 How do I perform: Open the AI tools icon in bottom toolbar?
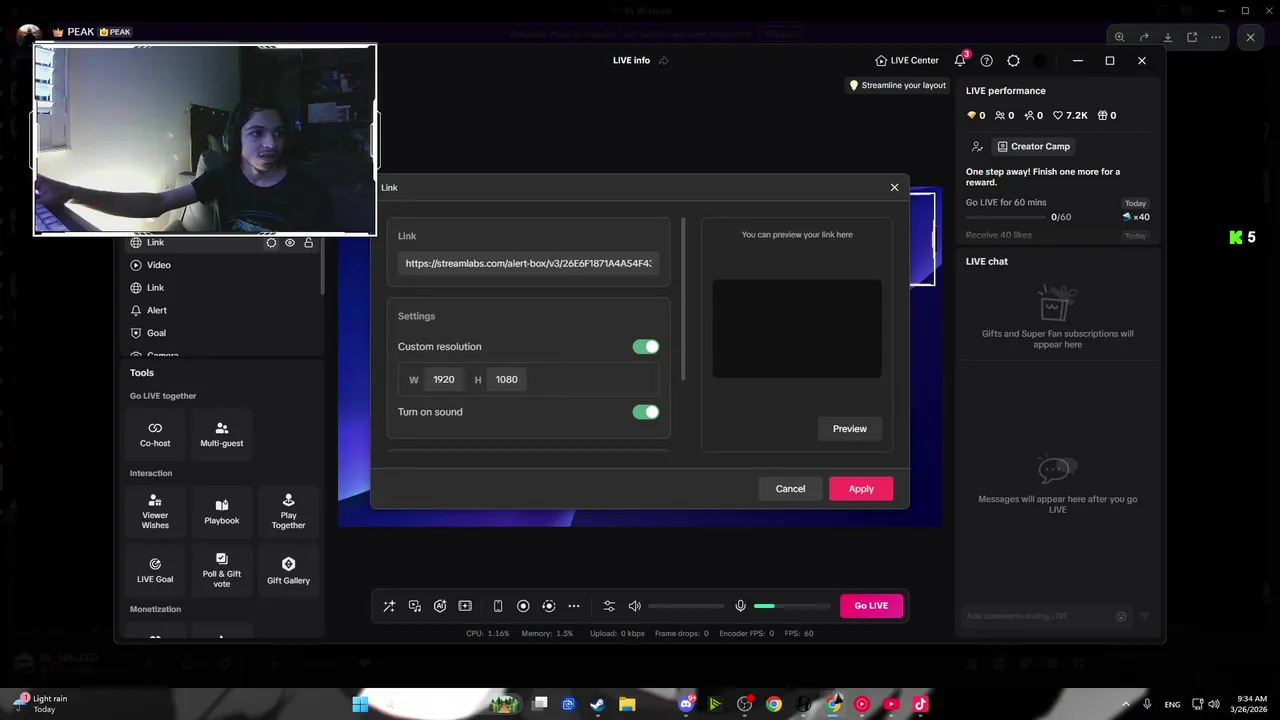pos(440,606)
